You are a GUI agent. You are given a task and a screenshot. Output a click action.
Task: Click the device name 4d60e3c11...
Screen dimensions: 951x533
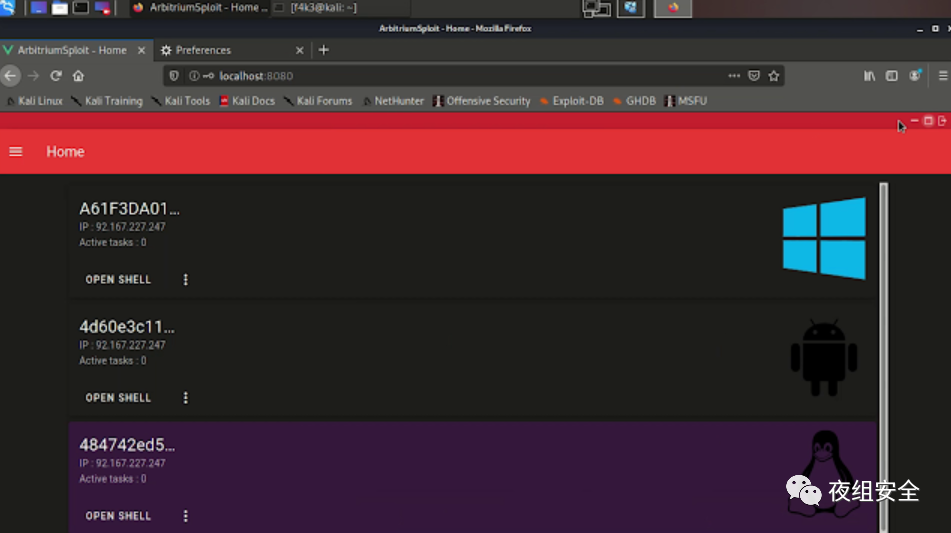pyautogui.click(x=127, y=327)
